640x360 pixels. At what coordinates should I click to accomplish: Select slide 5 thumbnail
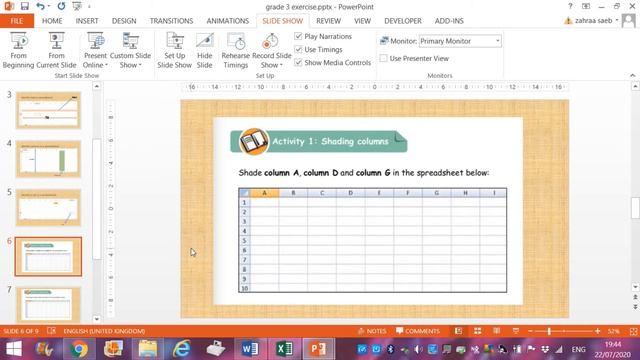click(48, 208)
